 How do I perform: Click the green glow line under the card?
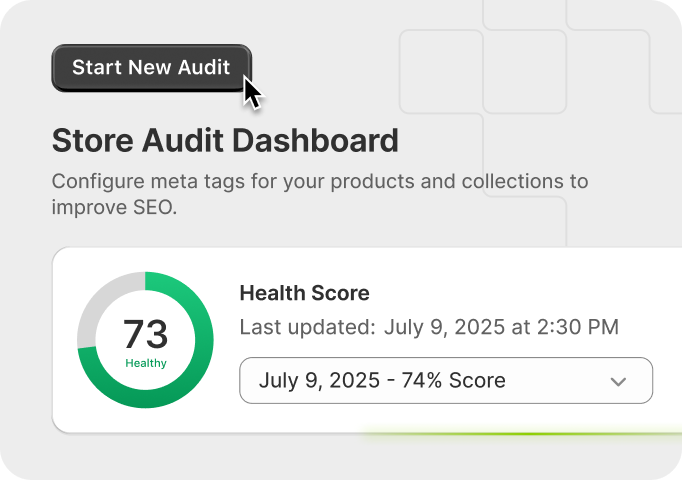coord(520,435)
